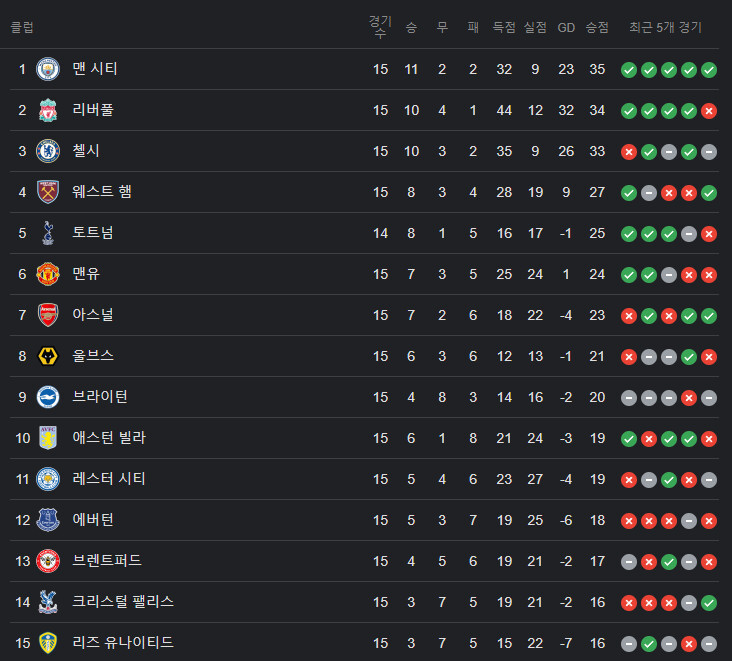
Task: Click the Wolves wolf-head crest
Action: (x=48, y=356)
